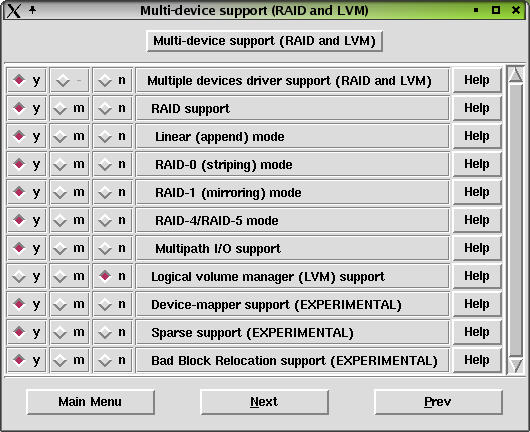530x432 pixels.
Task: Click the RAID-4/RAID-5 mode label
Action: tap(217, 221)
